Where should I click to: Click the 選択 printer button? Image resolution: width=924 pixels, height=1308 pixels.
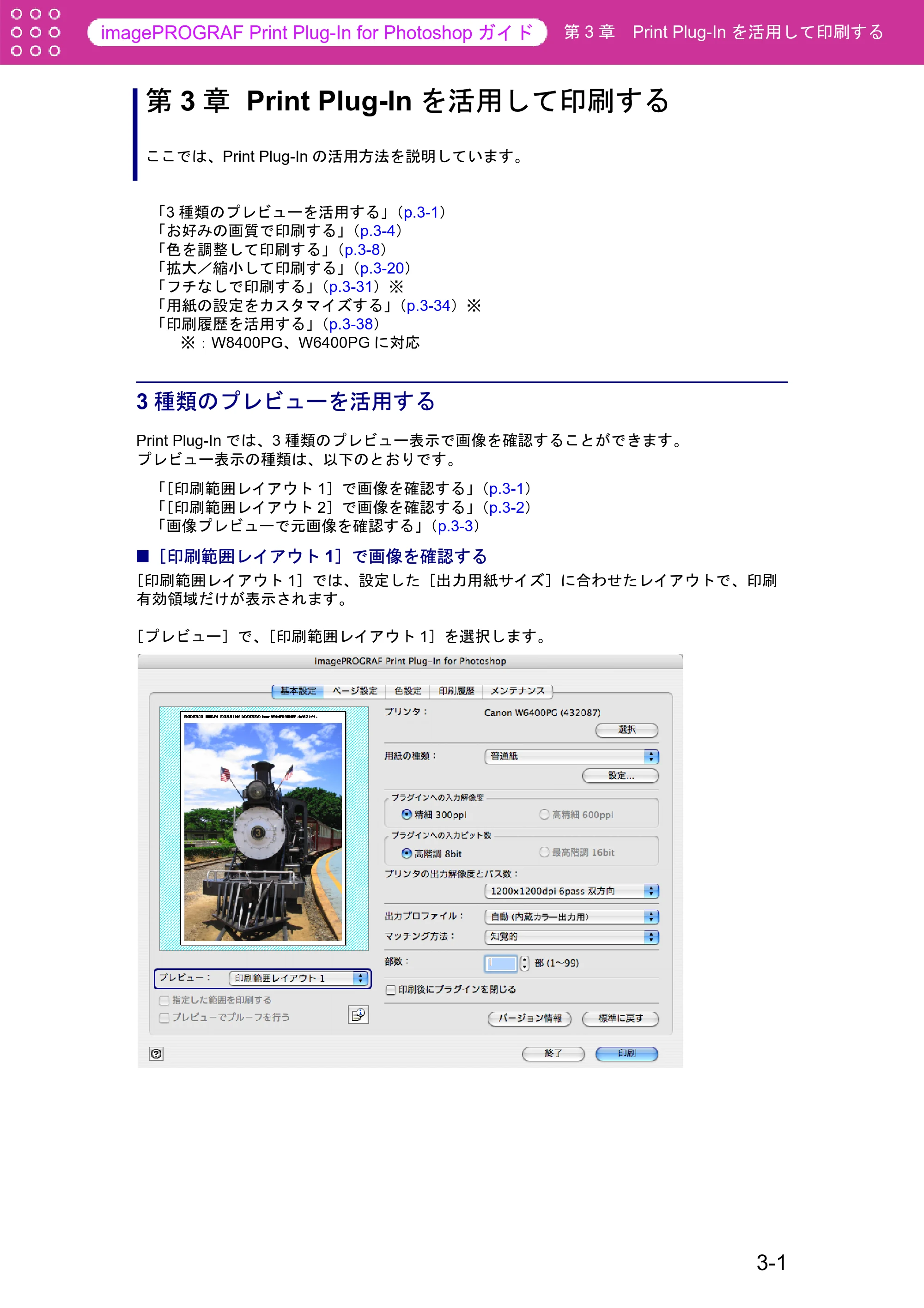626,730
